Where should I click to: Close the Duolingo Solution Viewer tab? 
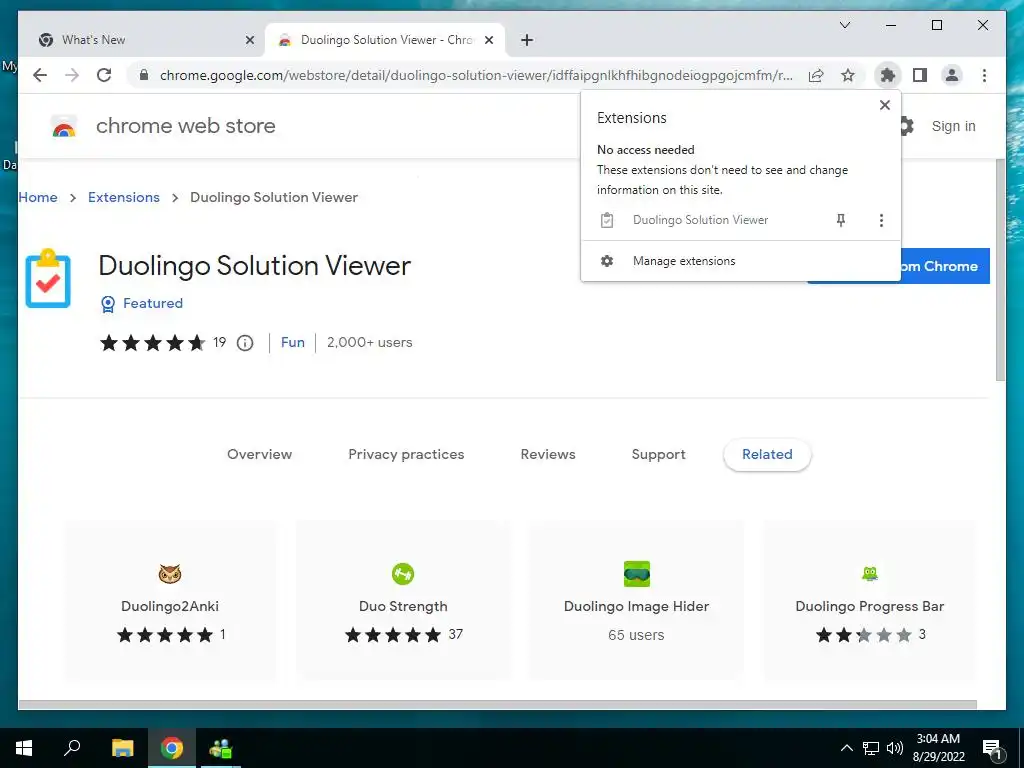point(489,40)
